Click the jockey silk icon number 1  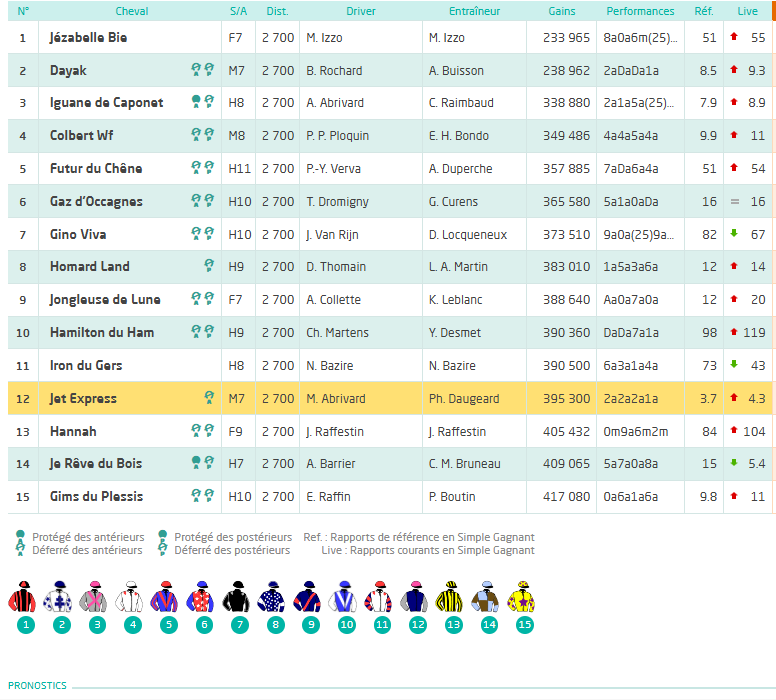click(x=22, y=597)
